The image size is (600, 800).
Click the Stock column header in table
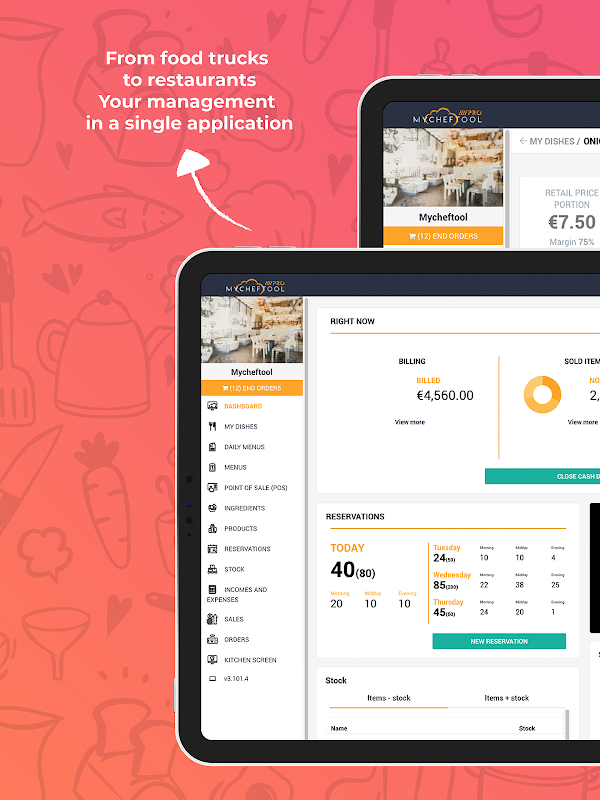(527, 728)
